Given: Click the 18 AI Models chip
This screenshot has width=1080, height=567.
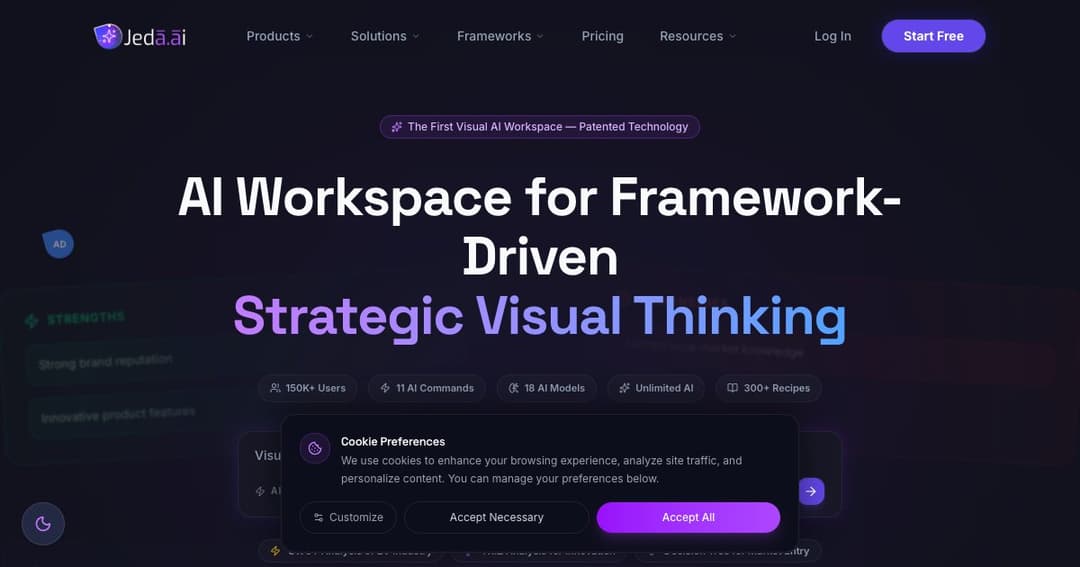Looking at the screenshot, I should click(547, 388).
